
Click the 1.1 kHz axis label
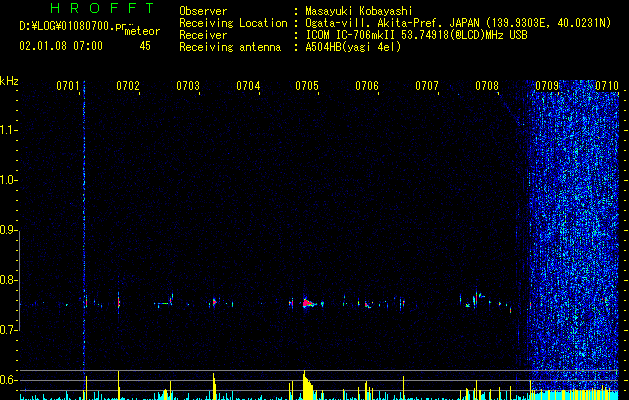(8, 130)
